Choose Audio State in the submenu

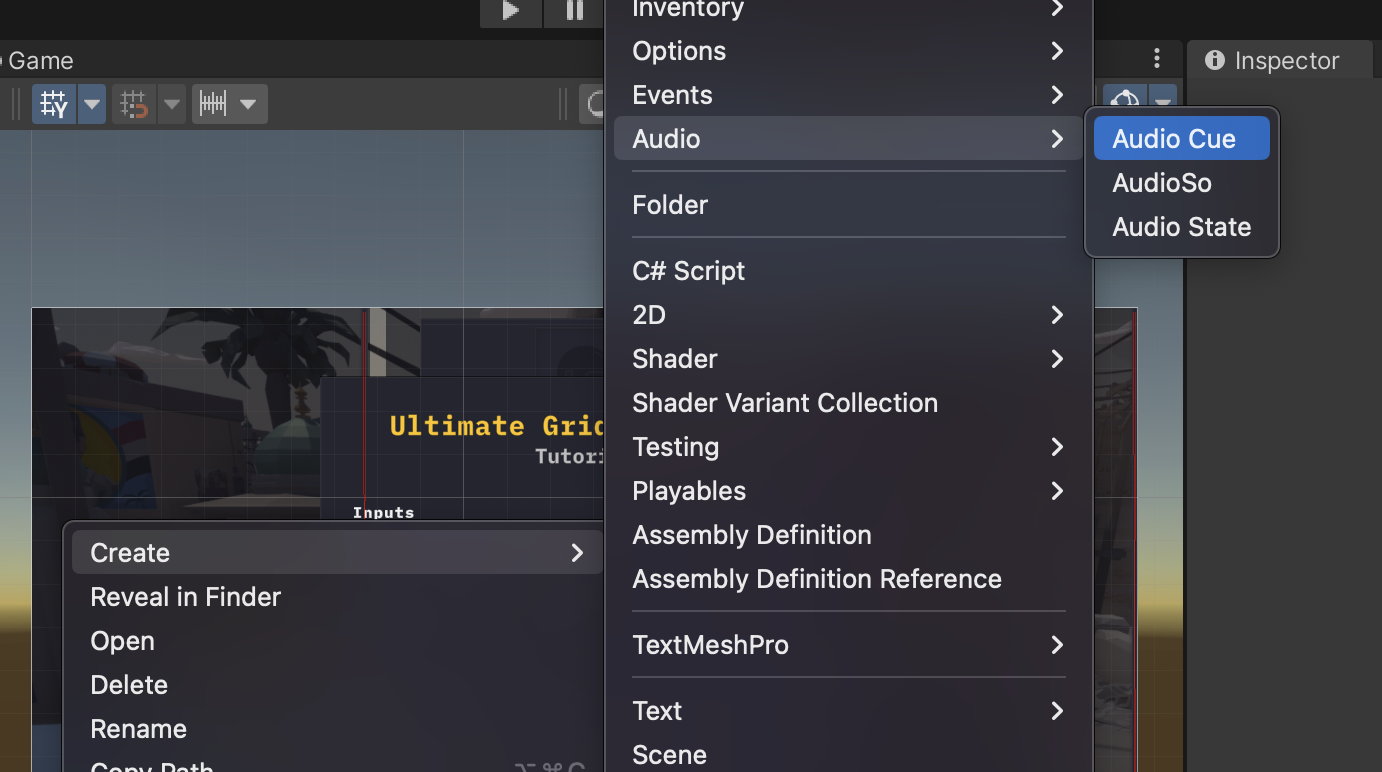tap(1181, 227)
